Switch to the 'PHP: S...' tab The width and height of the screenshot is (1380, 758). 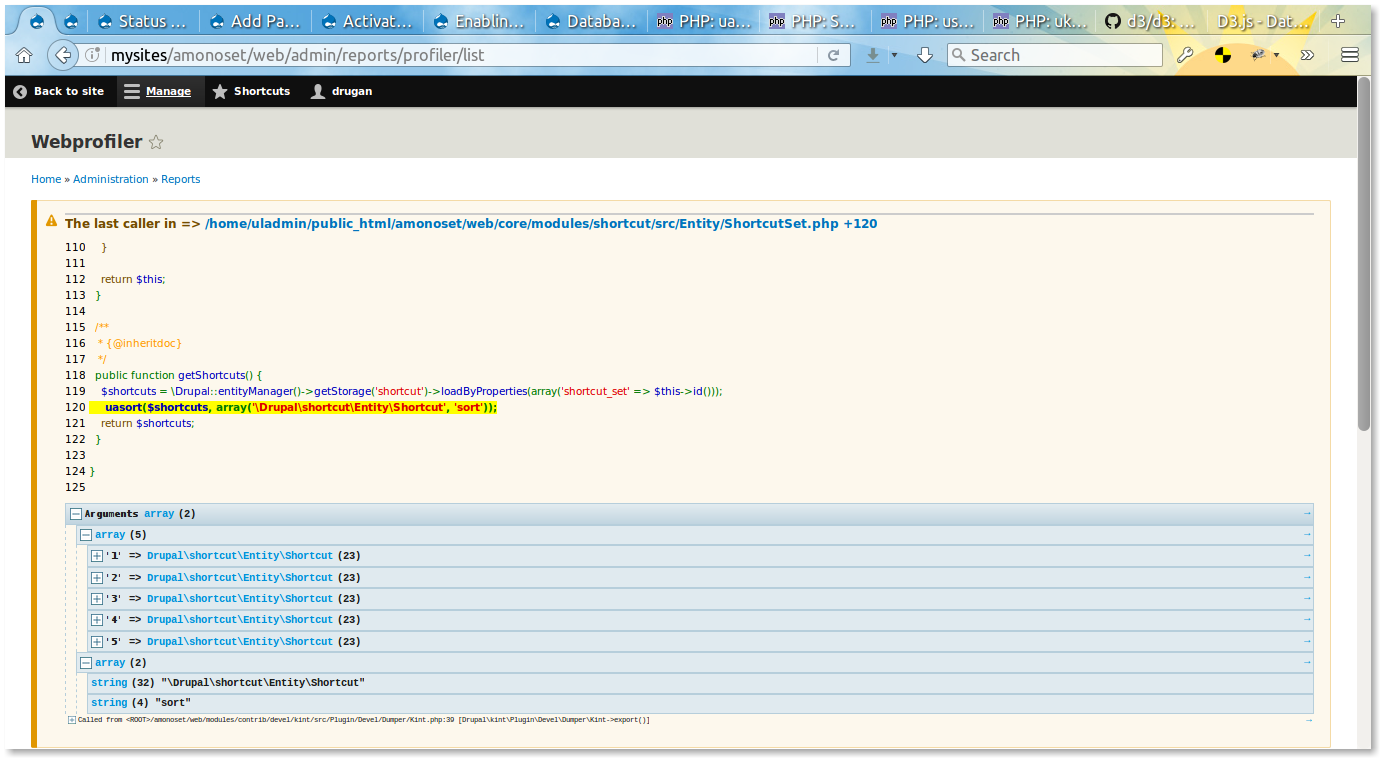[x=814, y=21]
